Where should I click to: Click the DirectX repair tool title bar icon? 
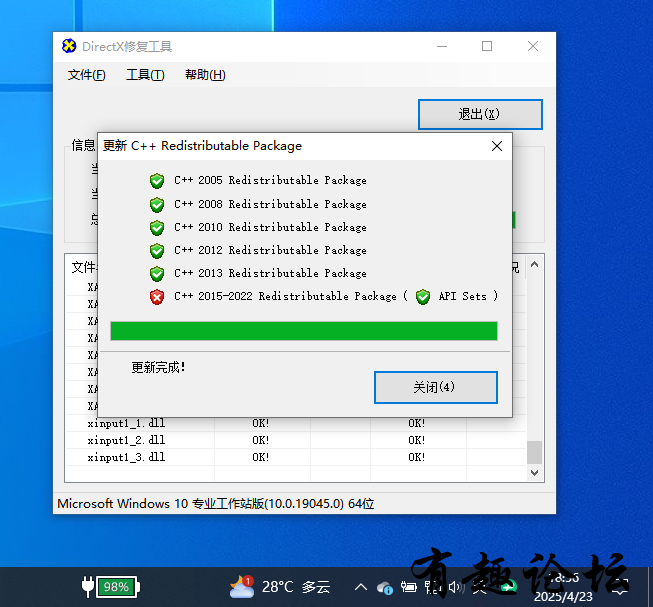pos(69,46)
